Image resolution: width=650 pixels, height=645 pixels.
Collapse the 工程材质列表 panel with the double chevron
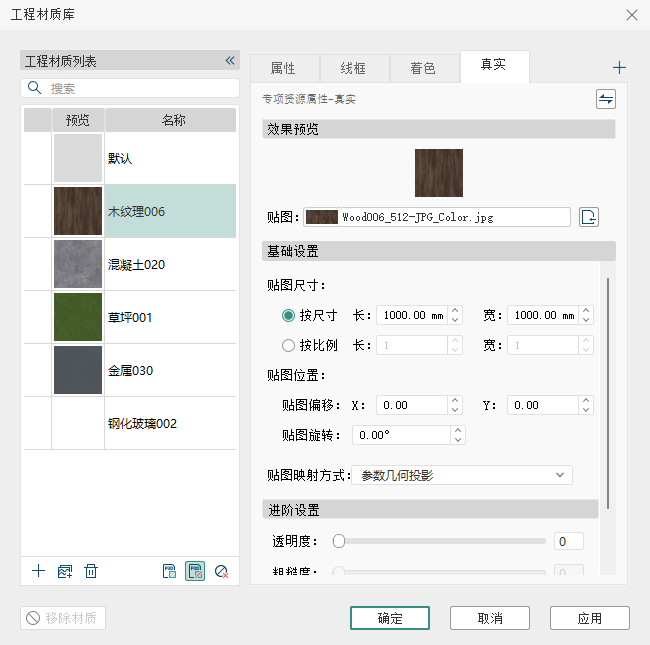click(x=229, y=61)
